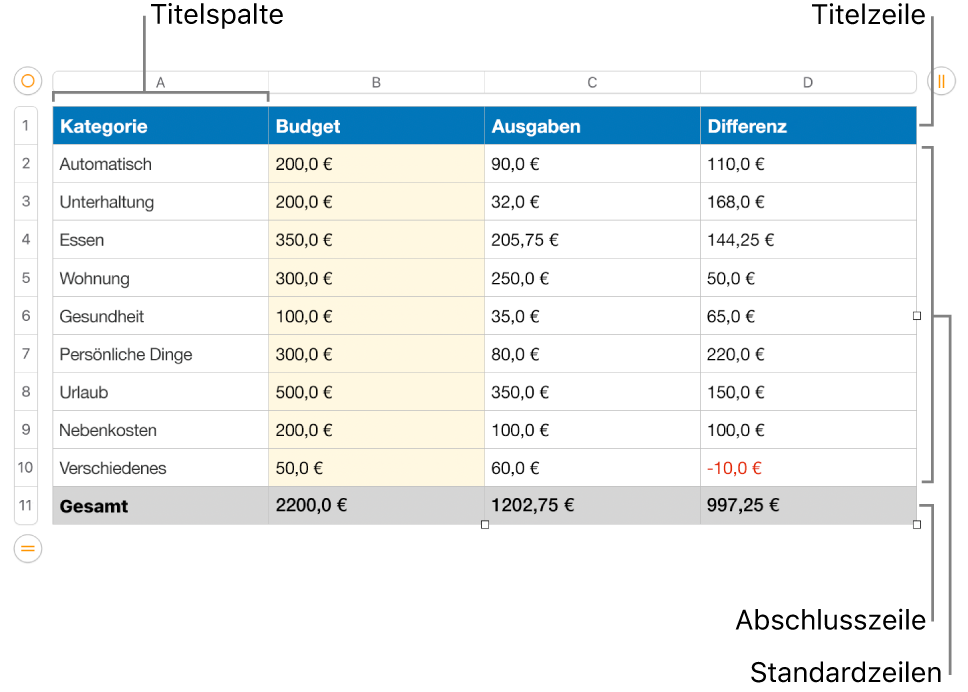Screen dimensions: 968x692
Task: Select row 11 number tab
Action: point(26,506)
